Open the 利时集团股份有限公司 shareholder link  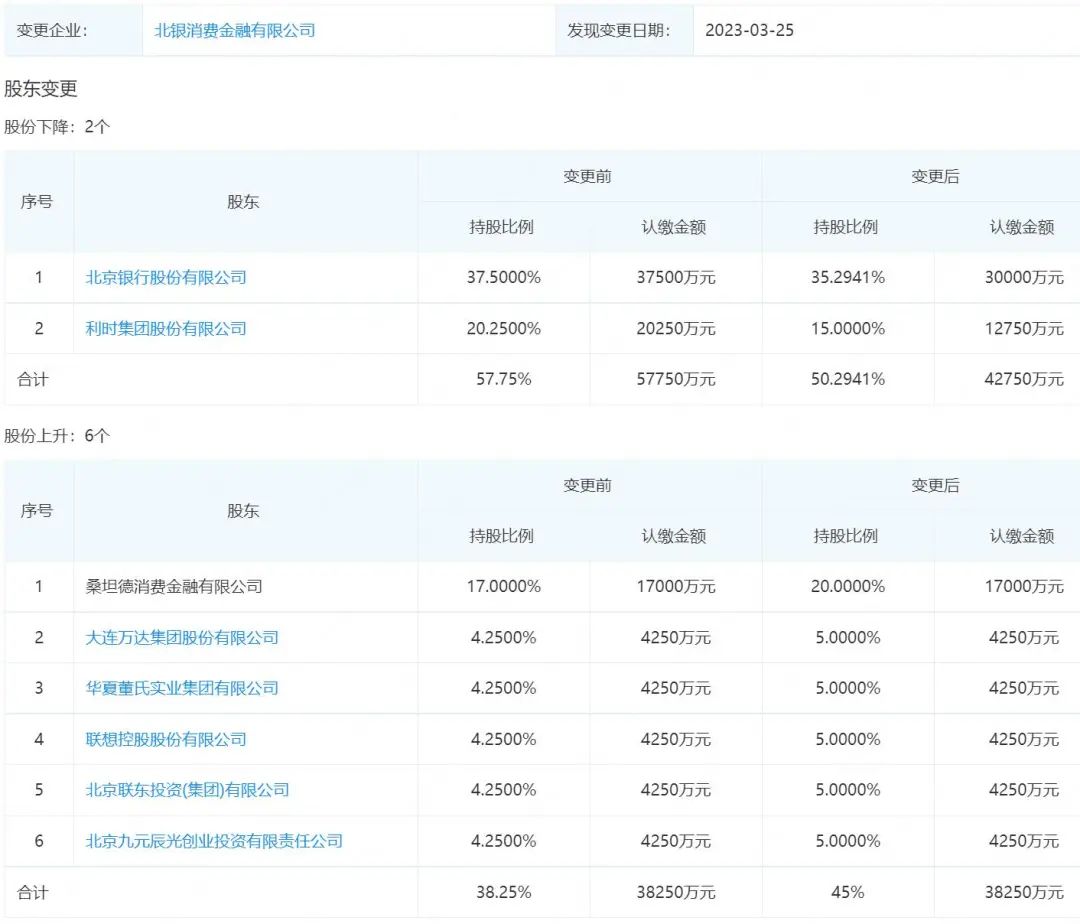point(165,328)
